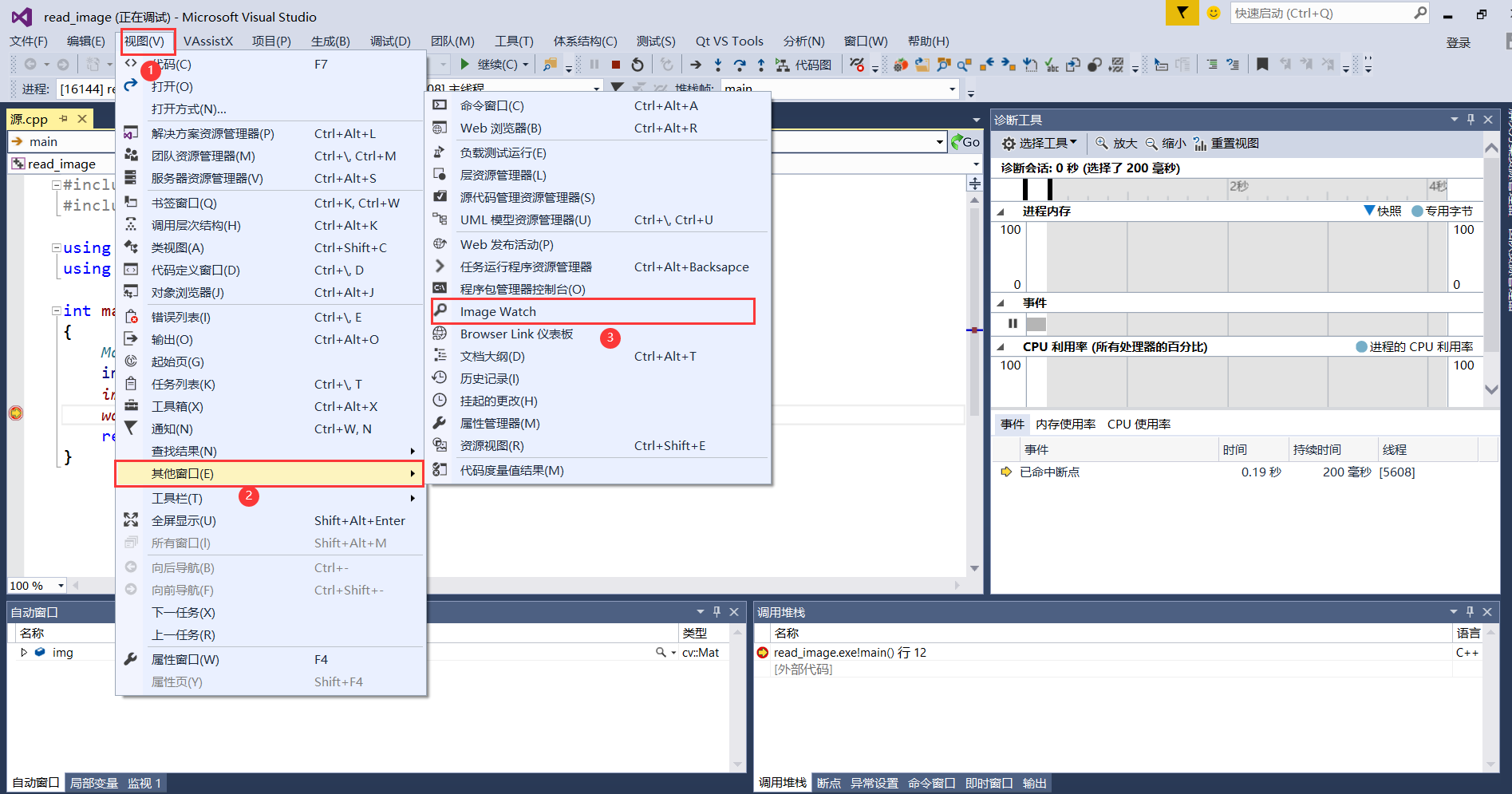Image resolution: width=1512 pixels, height=794 pixels.
Task: Select 全屏显示(U) from the view menu
Action: [x=269, y=521]
